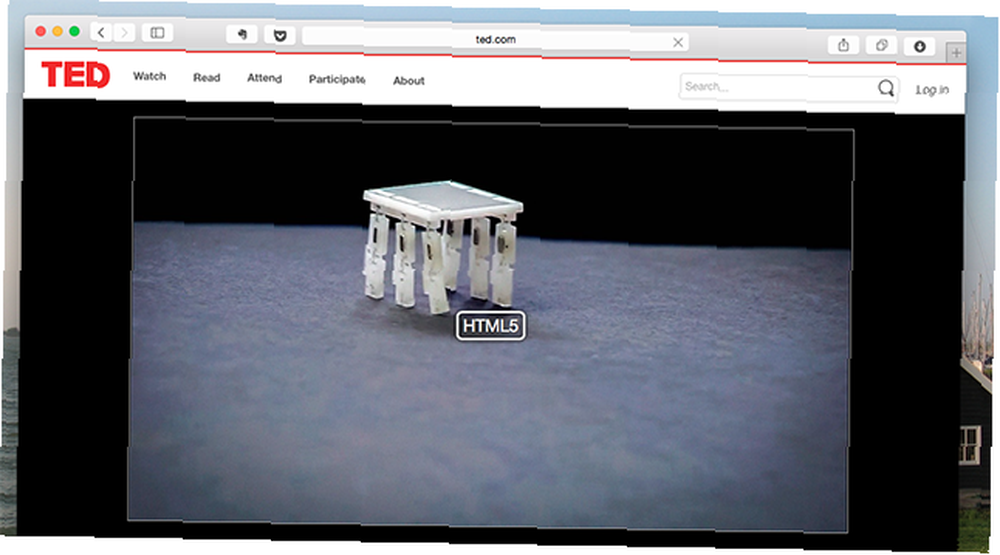
Task: Toggle the Safari sidebar button
Action: pos(157,33)
